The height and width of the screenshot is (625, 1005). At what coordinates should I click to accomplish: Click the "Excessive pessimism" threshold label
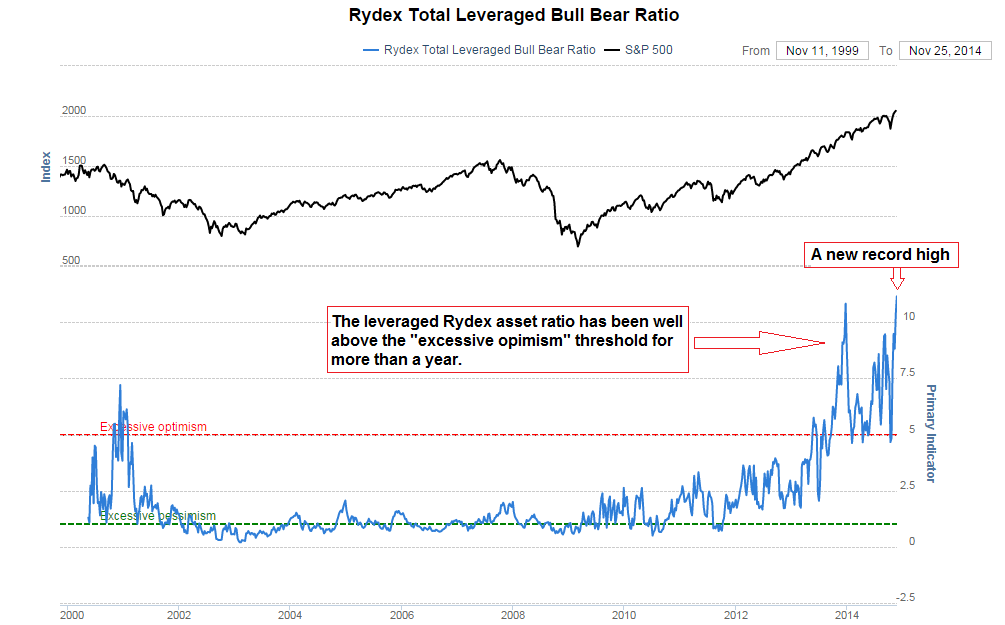tap(157, 516)
